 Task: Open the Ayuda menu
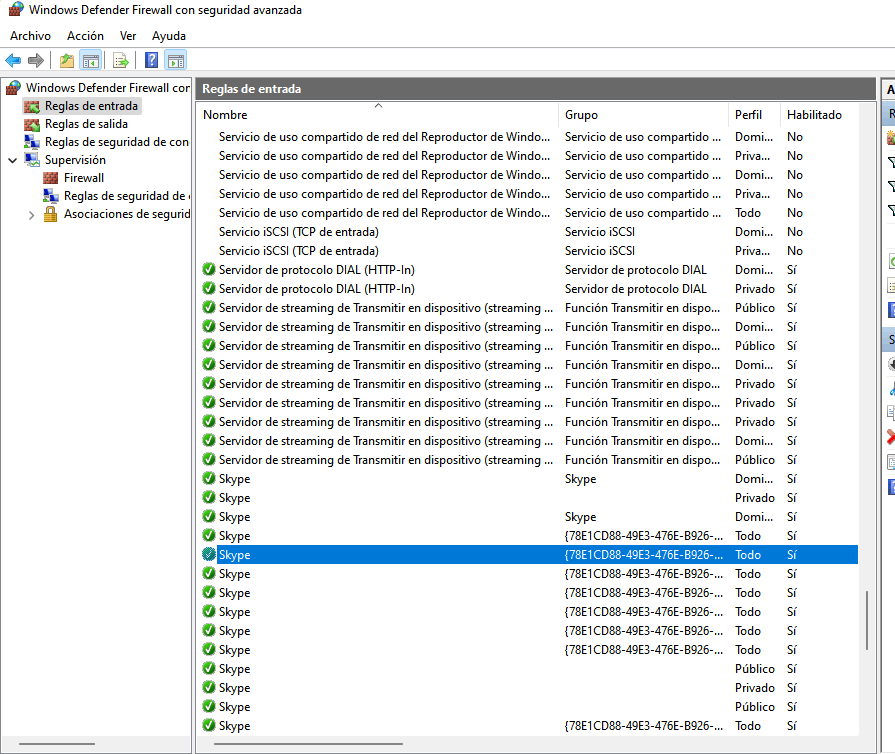tap(169, 36)
